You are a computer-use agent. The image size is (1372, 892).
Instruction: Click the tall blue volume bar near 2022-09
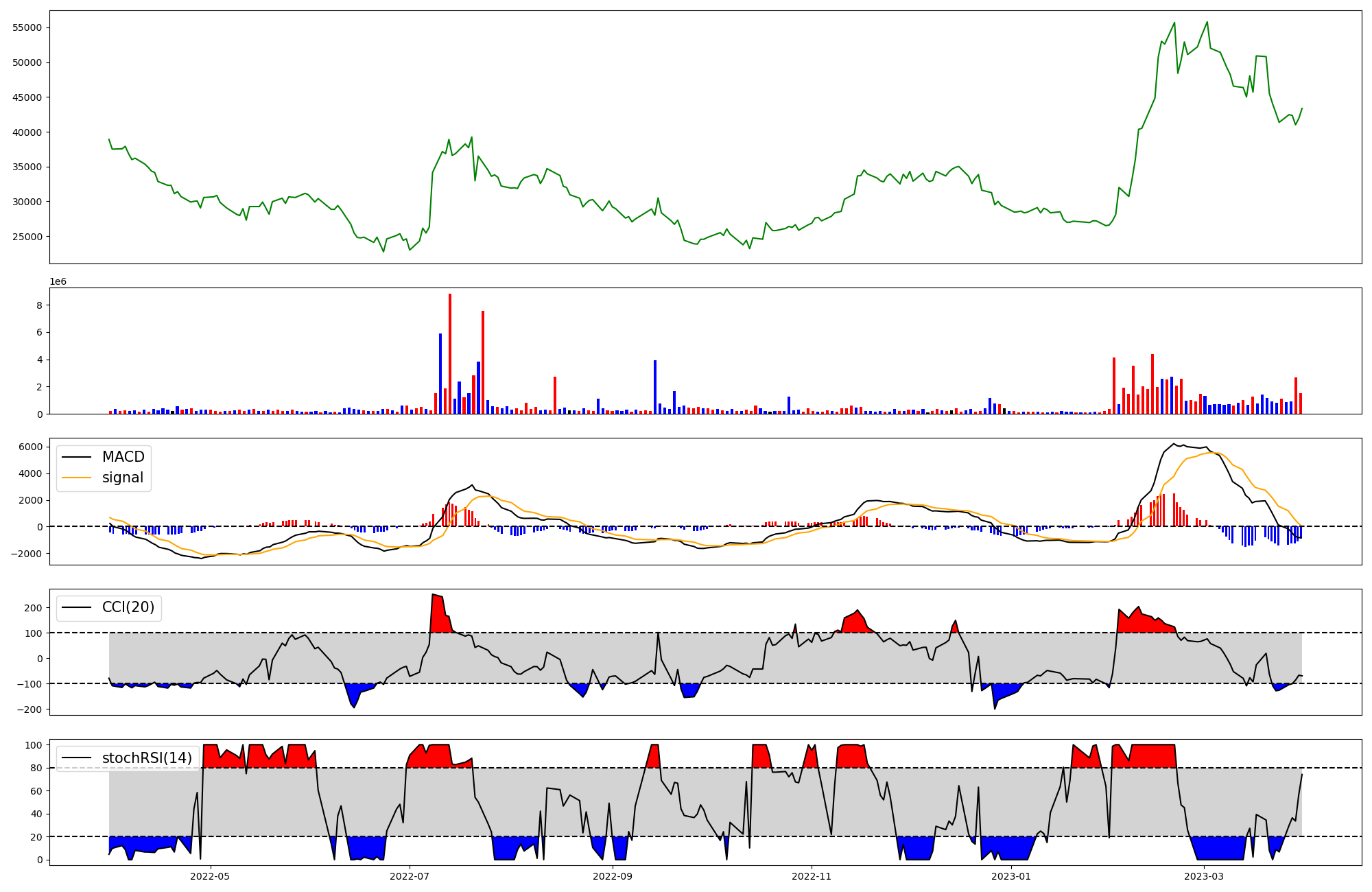click(655, 387)
